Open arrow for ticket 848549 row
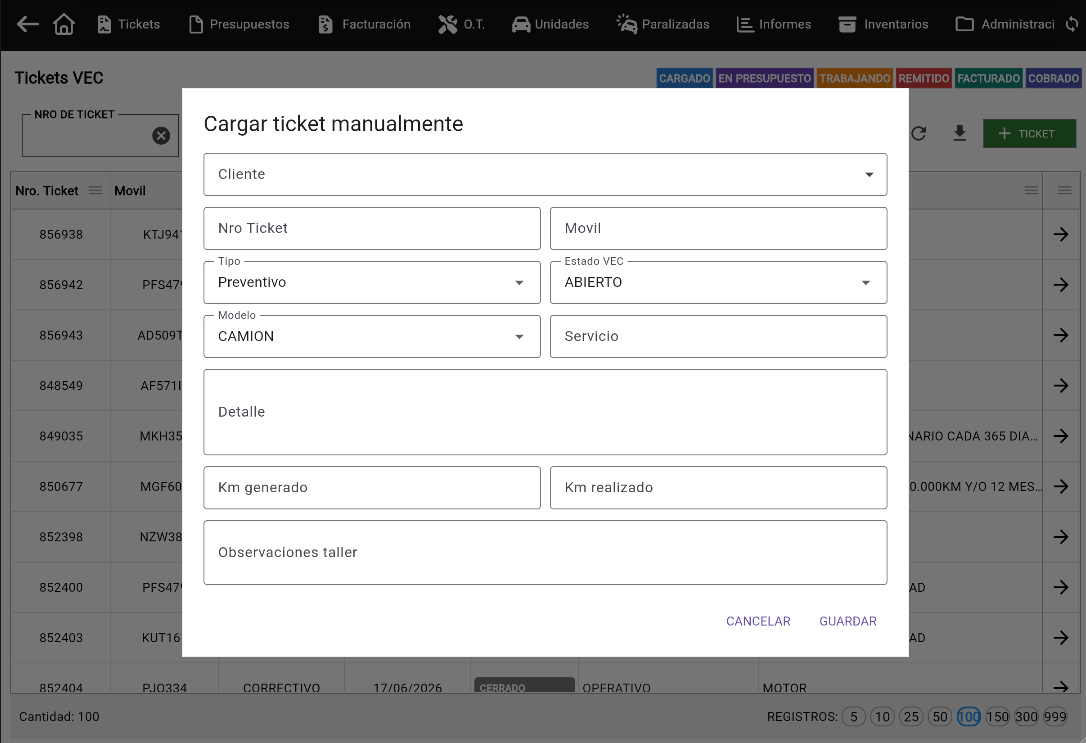This screenshot has width=1086, height=743. [1060, 386]
